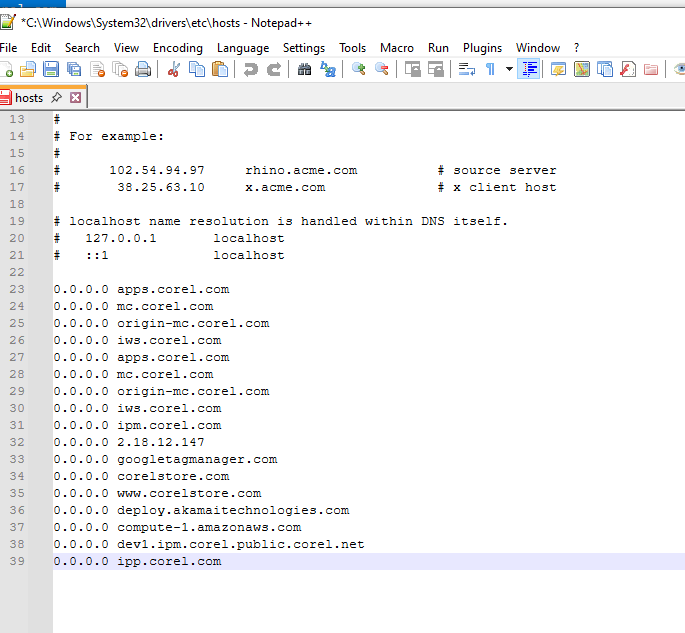685x633 pixels.
Task: Click the Paste clipboard icon
Action: tap(220, 69)
